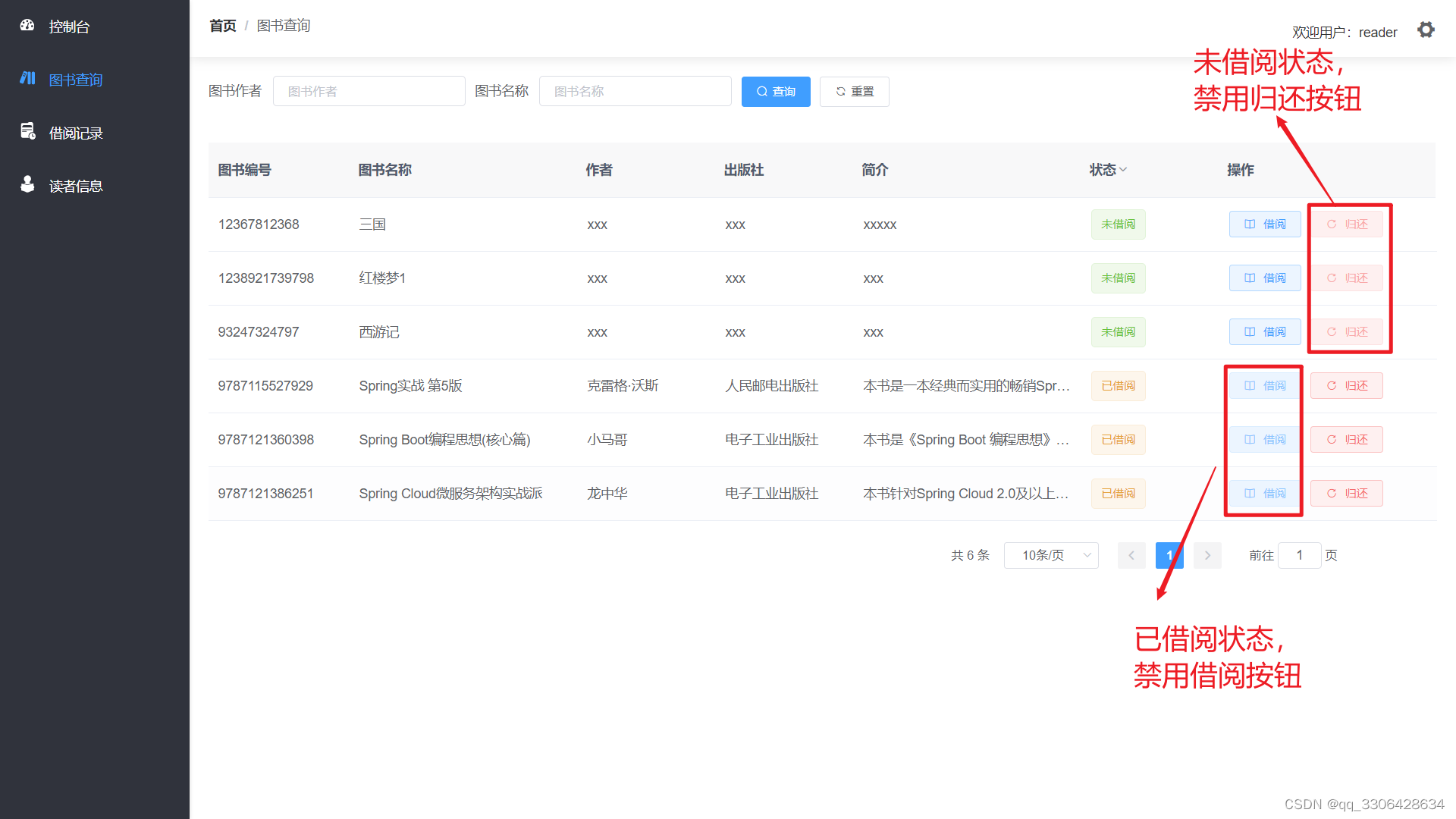1456x819 pixels.
Task: Select page 1 in pagination
Action: click(1169, 556)
